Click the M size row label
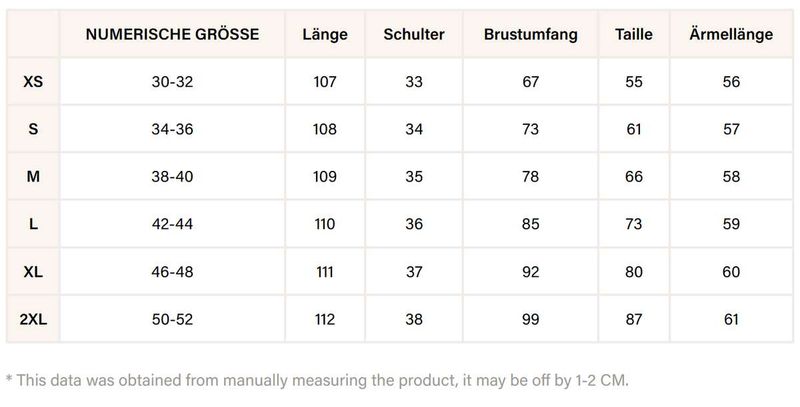Viewport: 800px width, 407px height. pyautogui.click(x=33, y=177)
